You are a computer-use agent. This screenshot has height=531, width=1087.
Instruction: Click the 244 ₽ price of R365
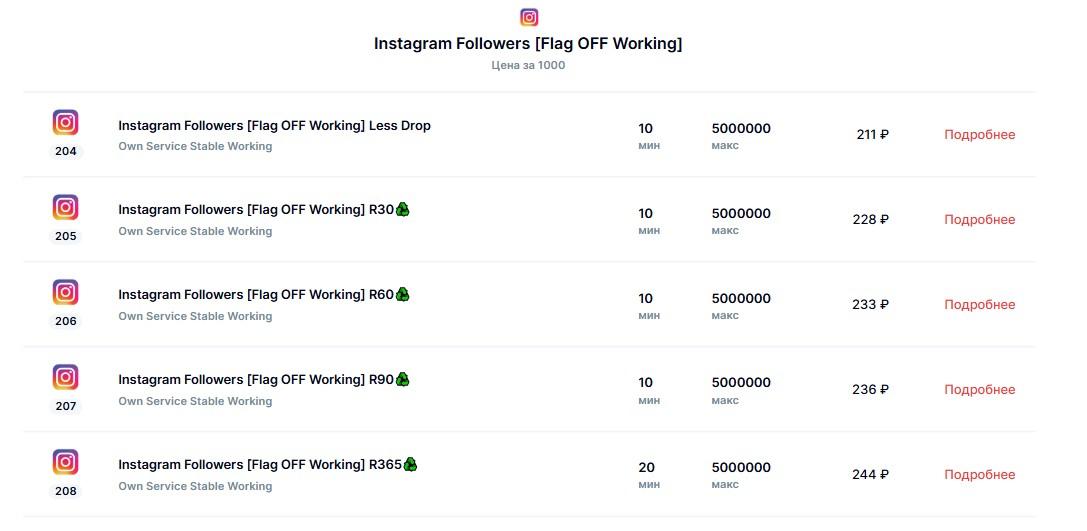tap(870, 475)
